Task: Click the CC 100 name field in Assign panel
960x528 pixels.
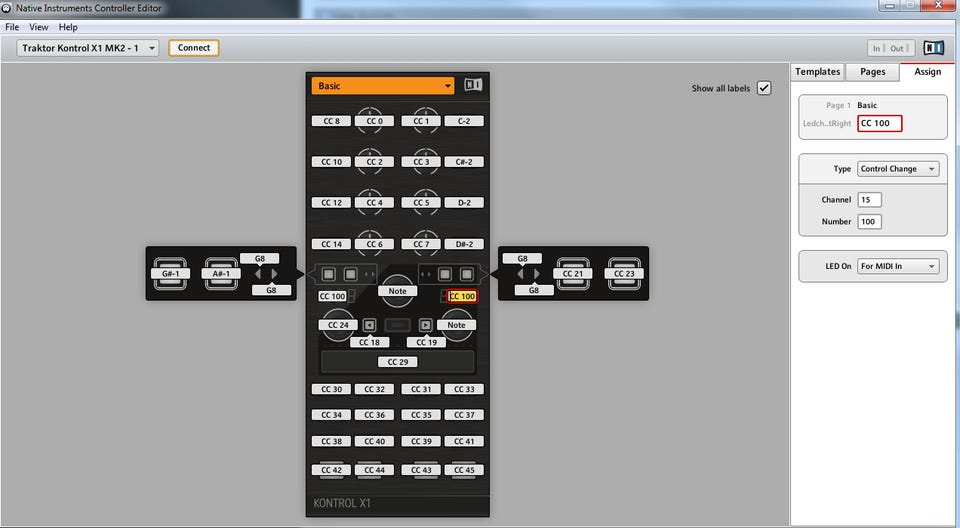Action: coord(880,123)
